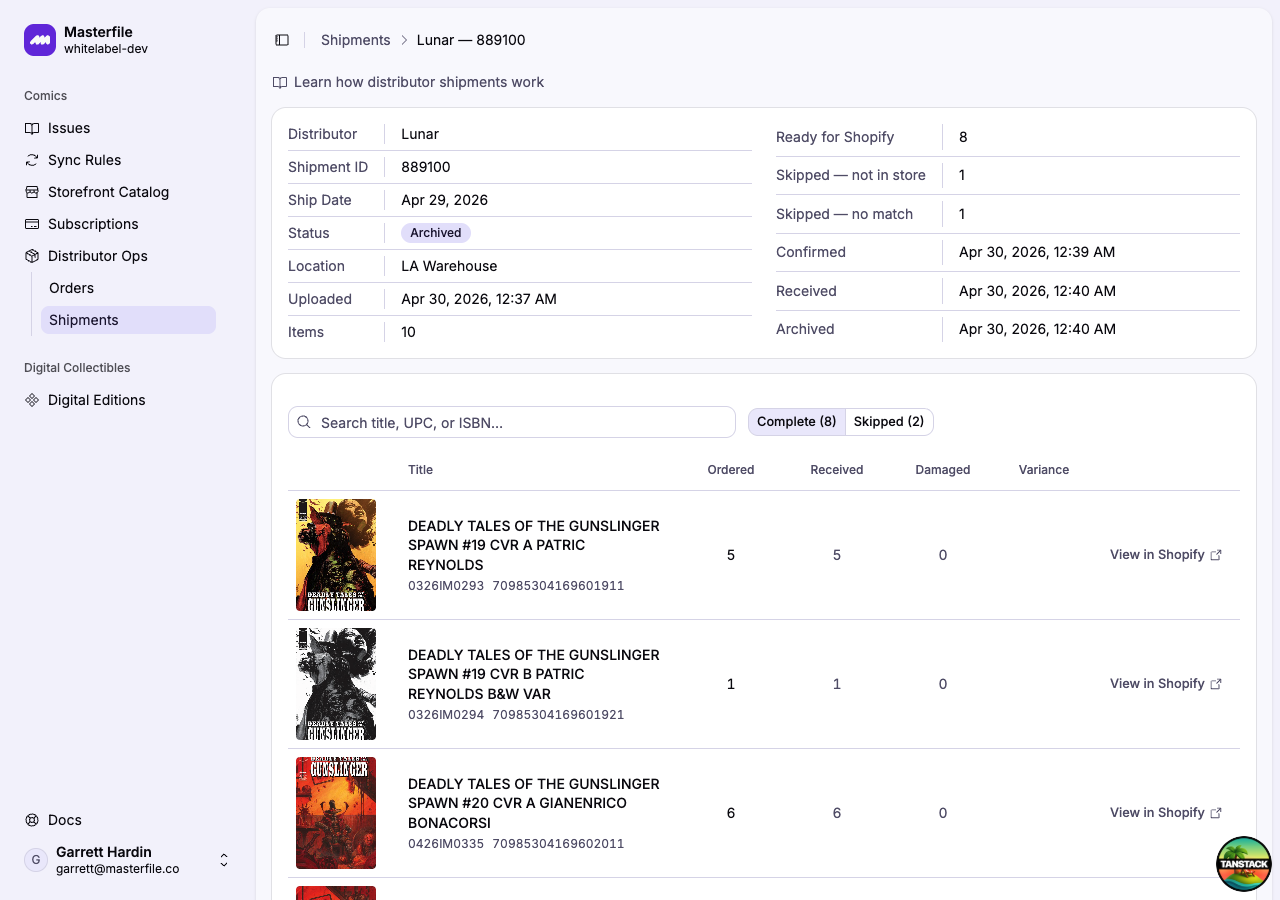Switch to the Skipped (2) tab
Screen dimensions: 1280x900
coord(889,422)
